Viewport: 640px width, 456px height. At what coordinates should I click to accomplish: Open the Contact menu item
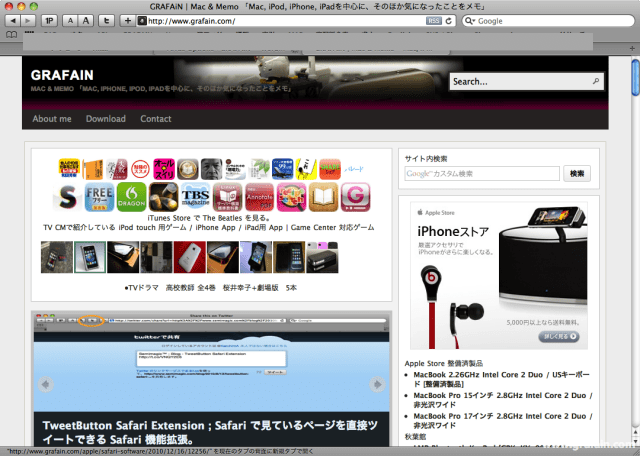[156, 118]
